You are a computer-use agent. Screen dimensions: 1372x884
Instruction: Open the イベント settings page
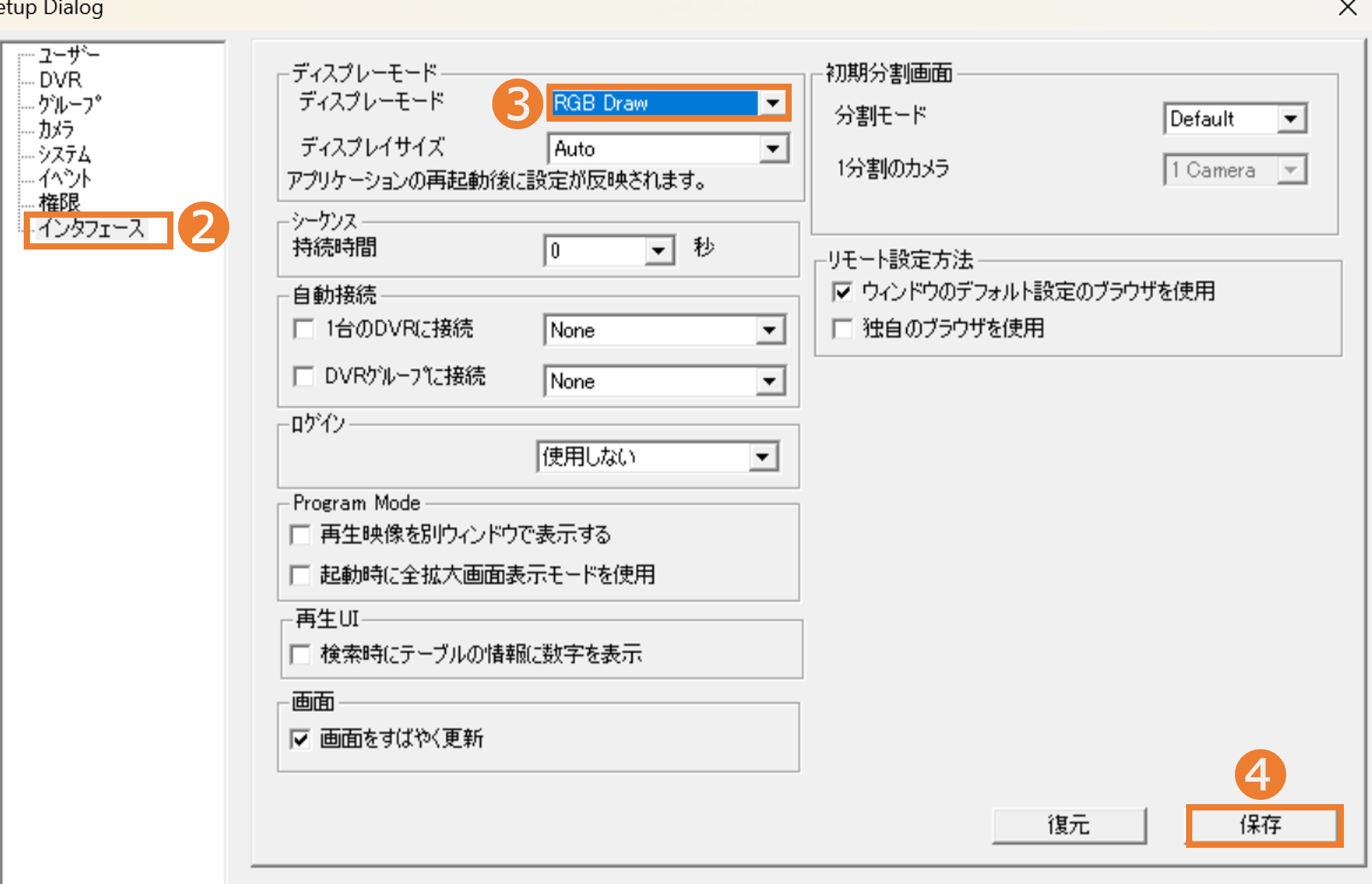[64, 179]
